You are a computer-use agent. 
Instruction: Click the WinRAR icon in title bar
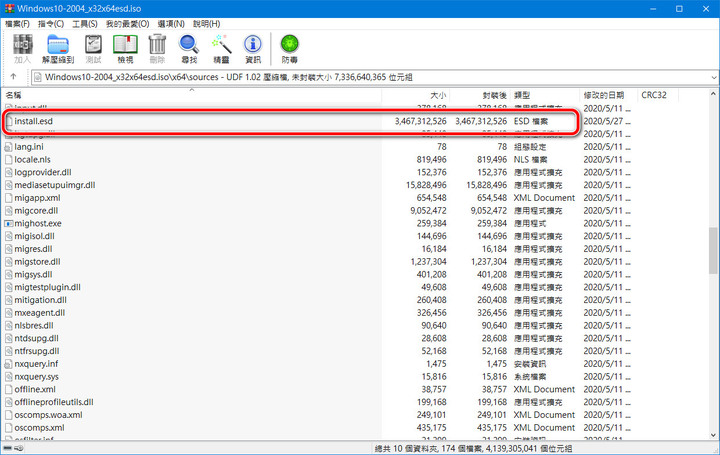click(9, 8)
